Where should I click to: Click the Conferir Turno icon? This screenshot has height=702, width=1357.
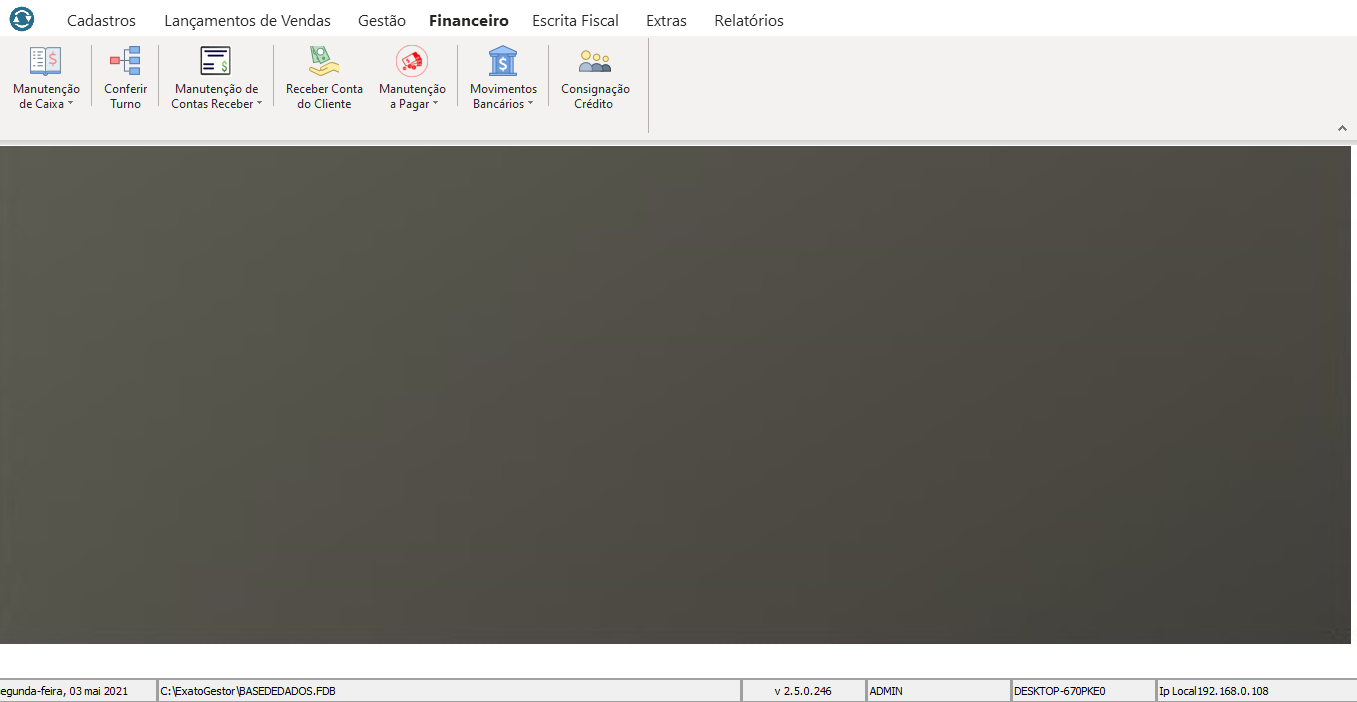click(125, 61)
